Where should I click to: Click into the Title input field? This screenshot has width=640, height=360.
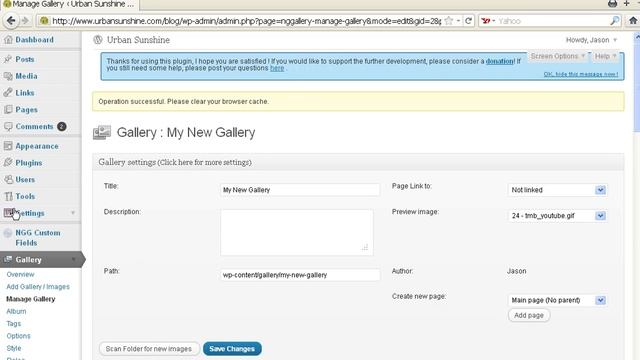pos(300,190)
